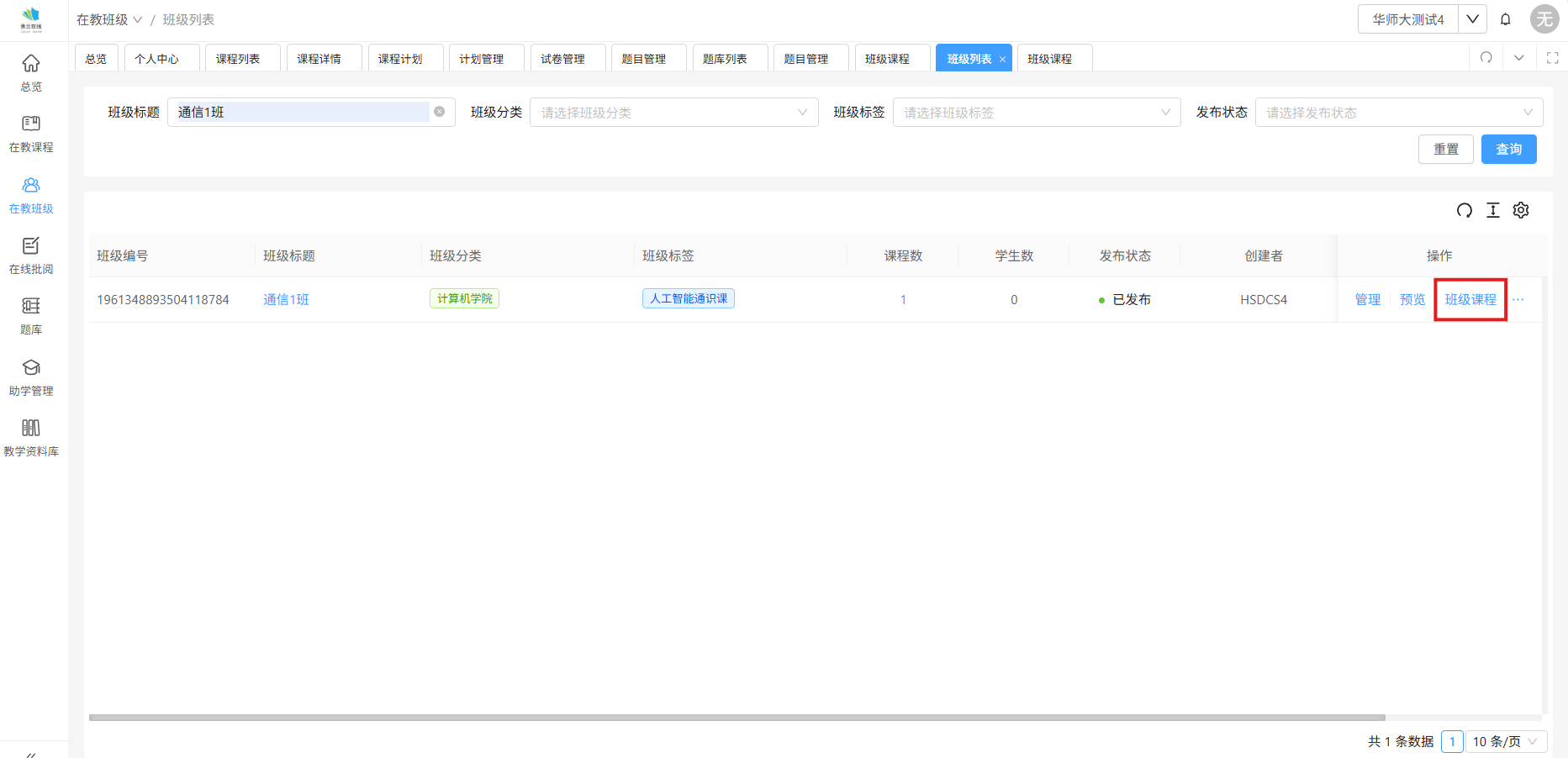
Task: Open the table column settings gear
Action: (x=1521, y=210)
